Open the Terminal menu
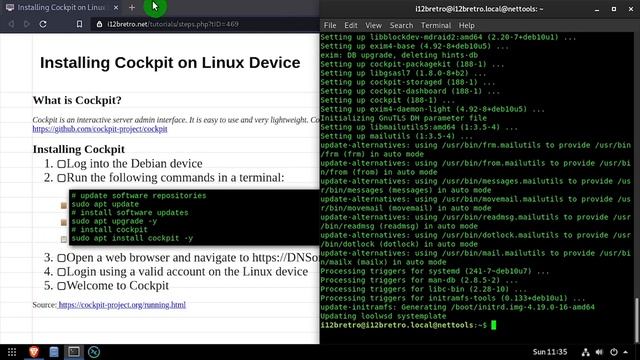This screenshot has height=360, width=640. (x=436, y=25)
